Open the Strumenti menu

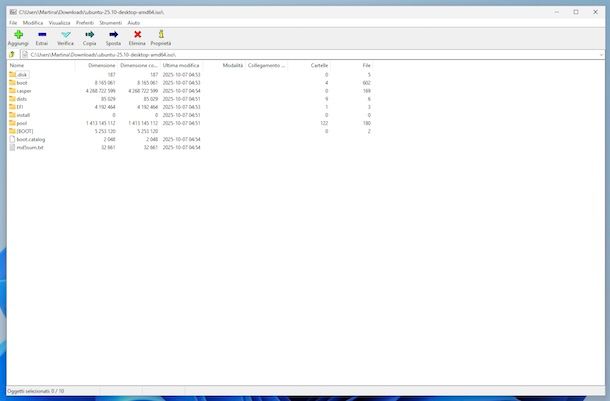[x=110, y=23]
